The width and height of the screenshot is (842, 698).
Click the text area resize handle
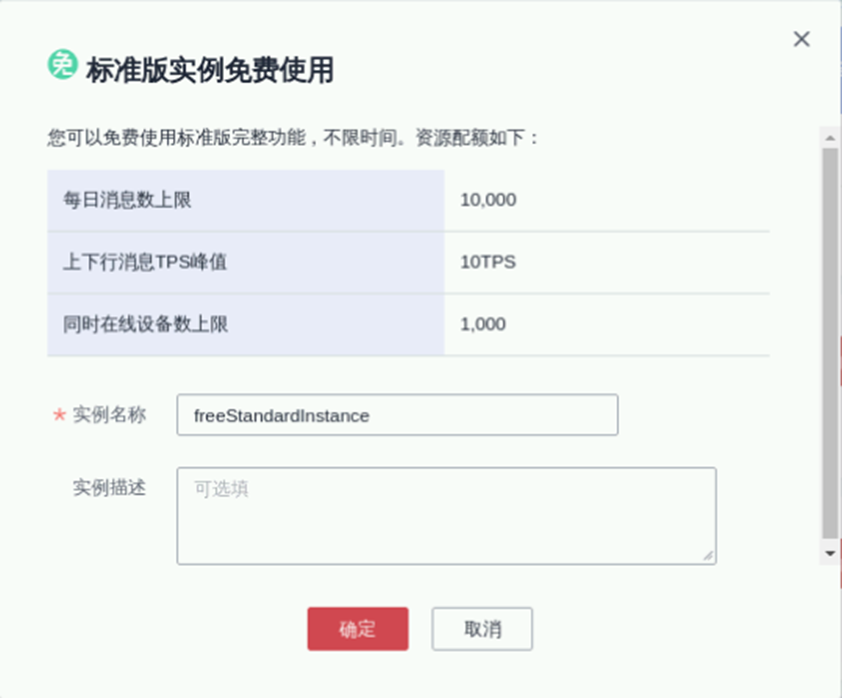(709, 555)
